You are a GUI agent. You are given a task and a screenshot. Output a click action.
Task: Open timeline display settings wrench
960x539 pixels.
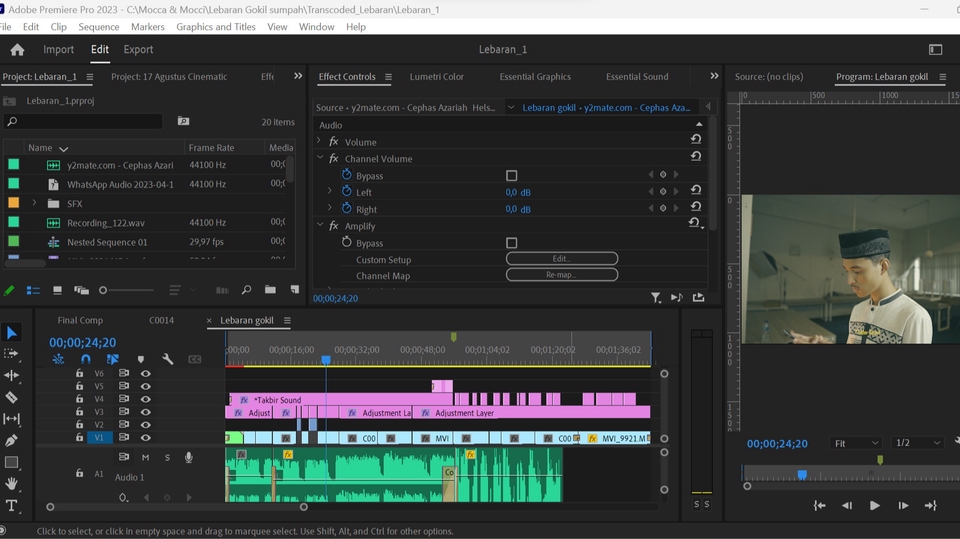pos(167,359)
